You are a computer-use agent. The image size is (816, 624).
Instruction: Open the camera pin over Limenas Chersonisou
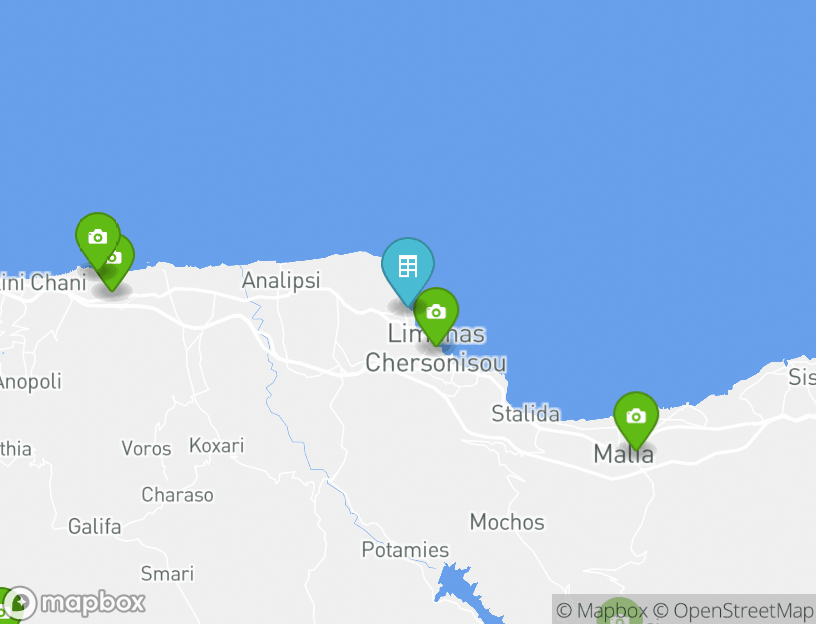436,313
